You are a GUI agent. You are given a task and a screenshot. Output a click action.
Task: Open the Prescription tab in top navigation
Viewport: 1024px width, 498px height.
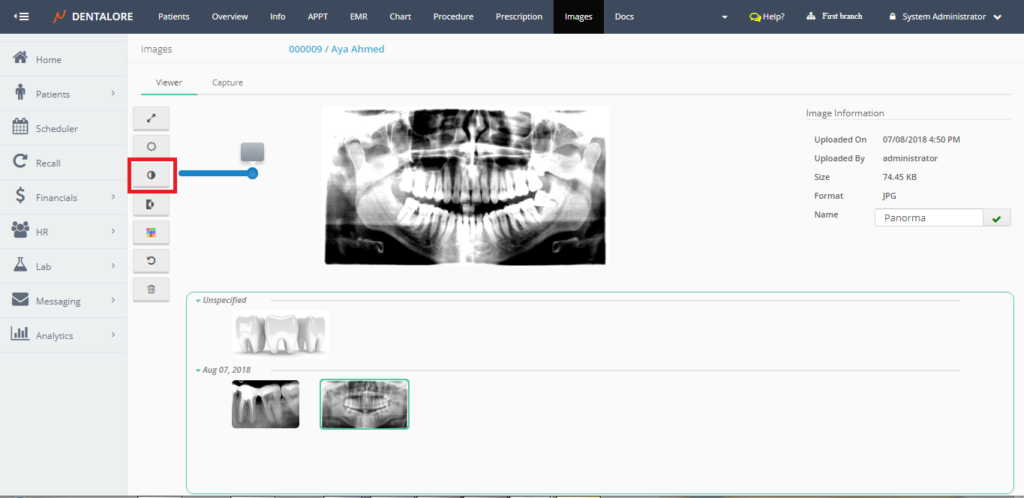pyautogui.click(x=519, y=17)
